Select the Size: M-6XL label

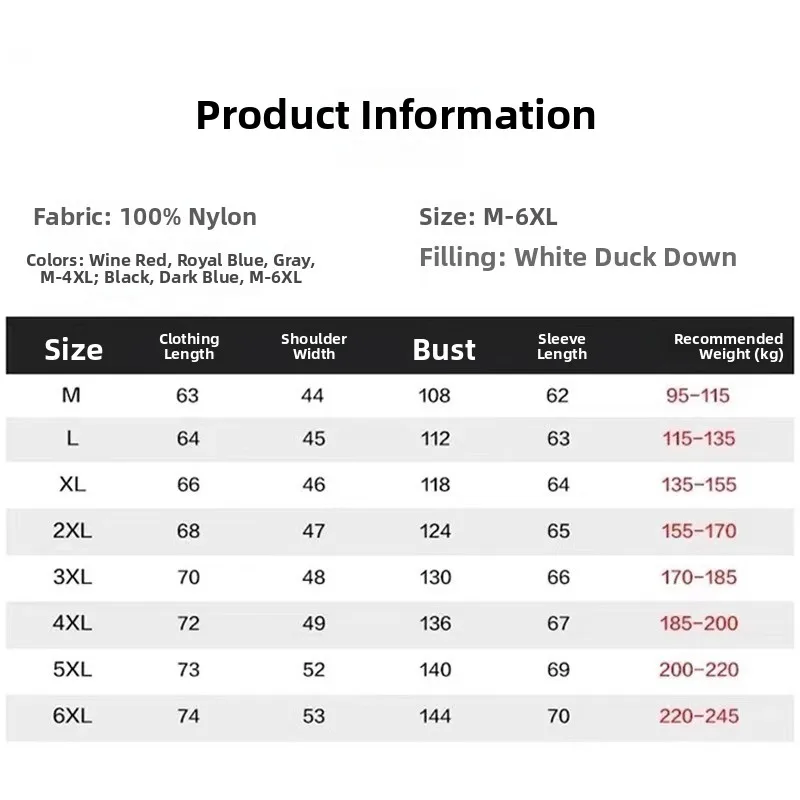click(x=488, y=217)
